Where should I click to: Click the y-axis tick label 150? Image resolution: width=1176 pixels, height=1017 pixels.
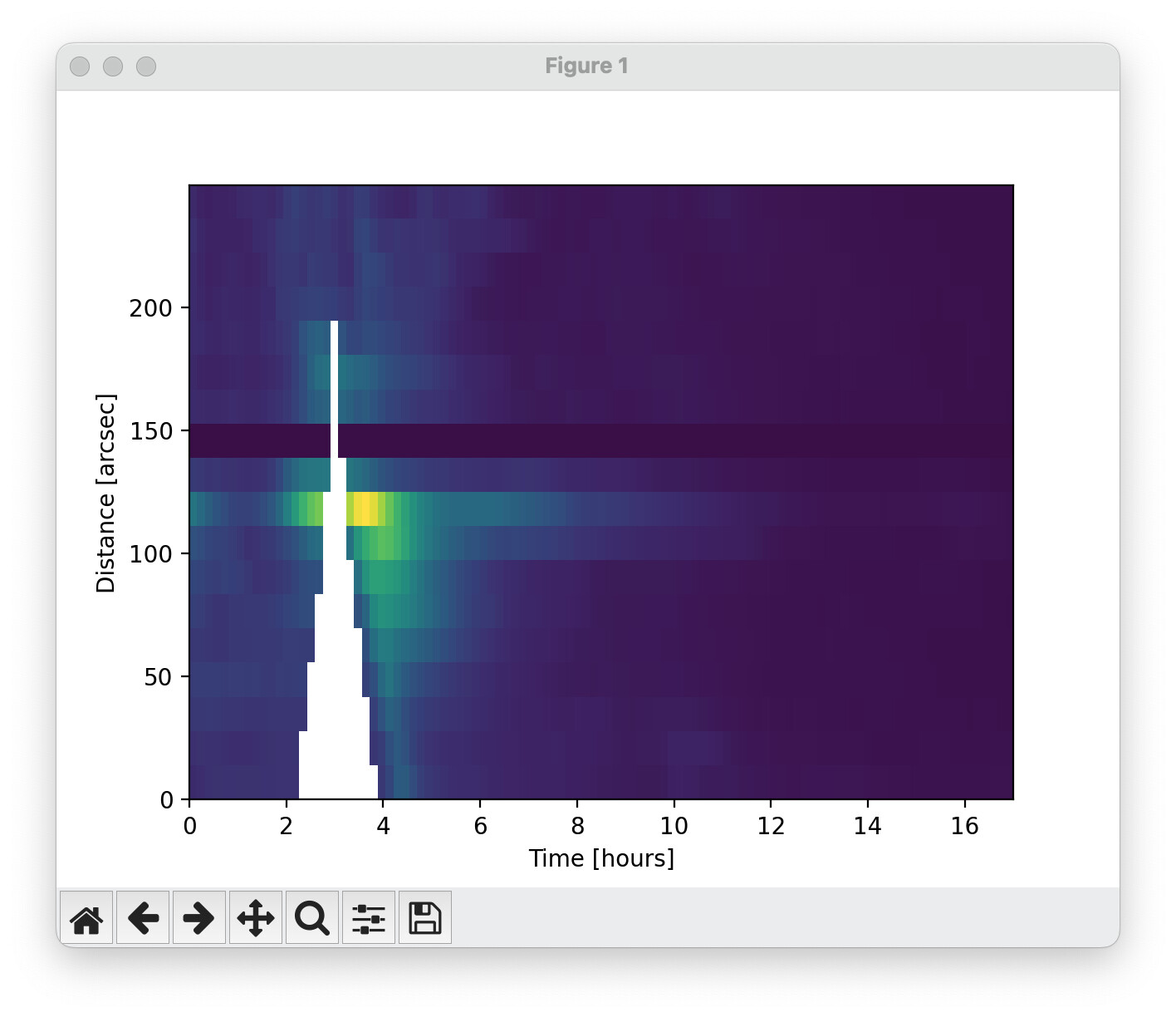pyautogui.click(x=150, y=431)
